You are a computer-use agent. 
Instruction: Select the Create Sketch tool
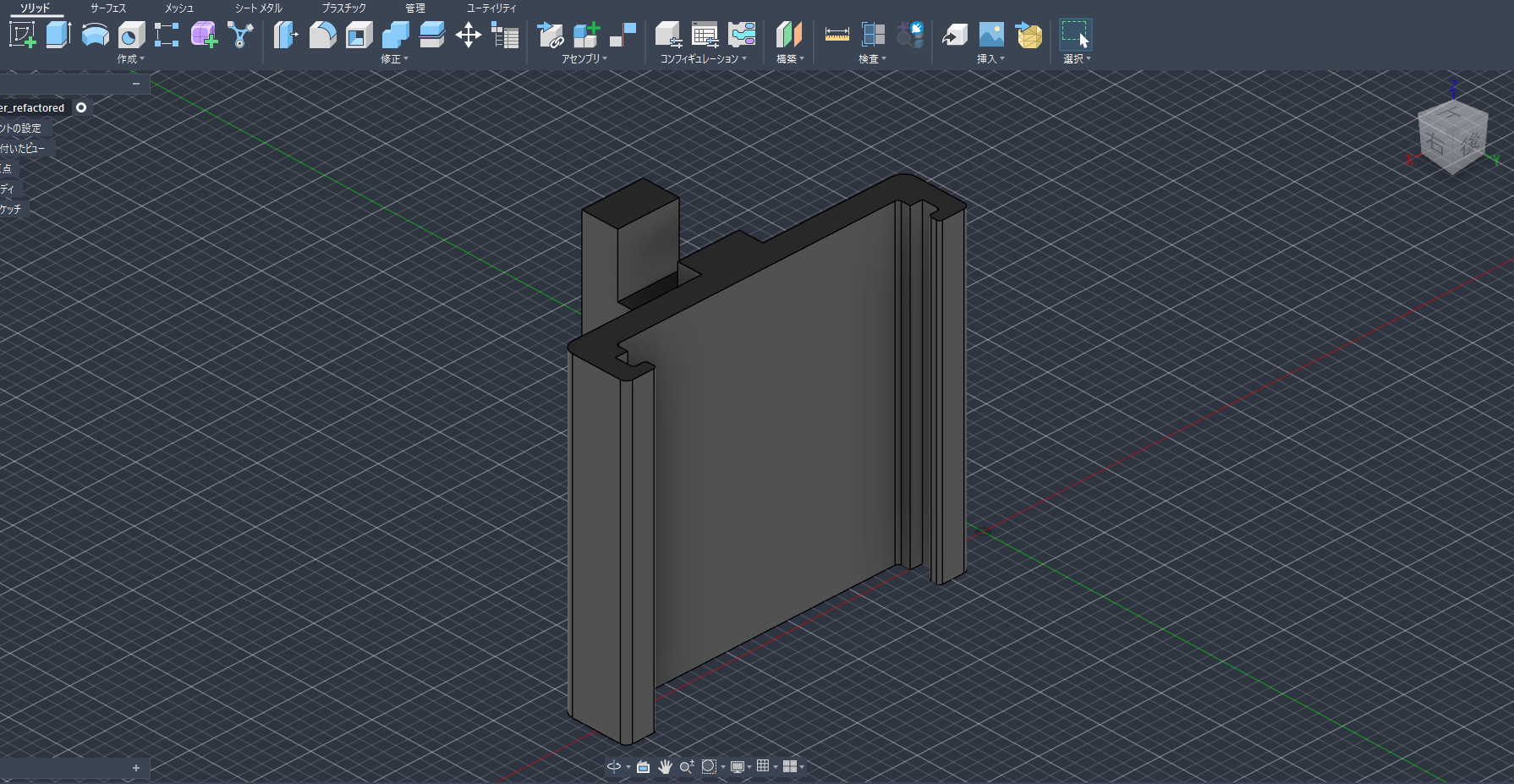[23, 35]
